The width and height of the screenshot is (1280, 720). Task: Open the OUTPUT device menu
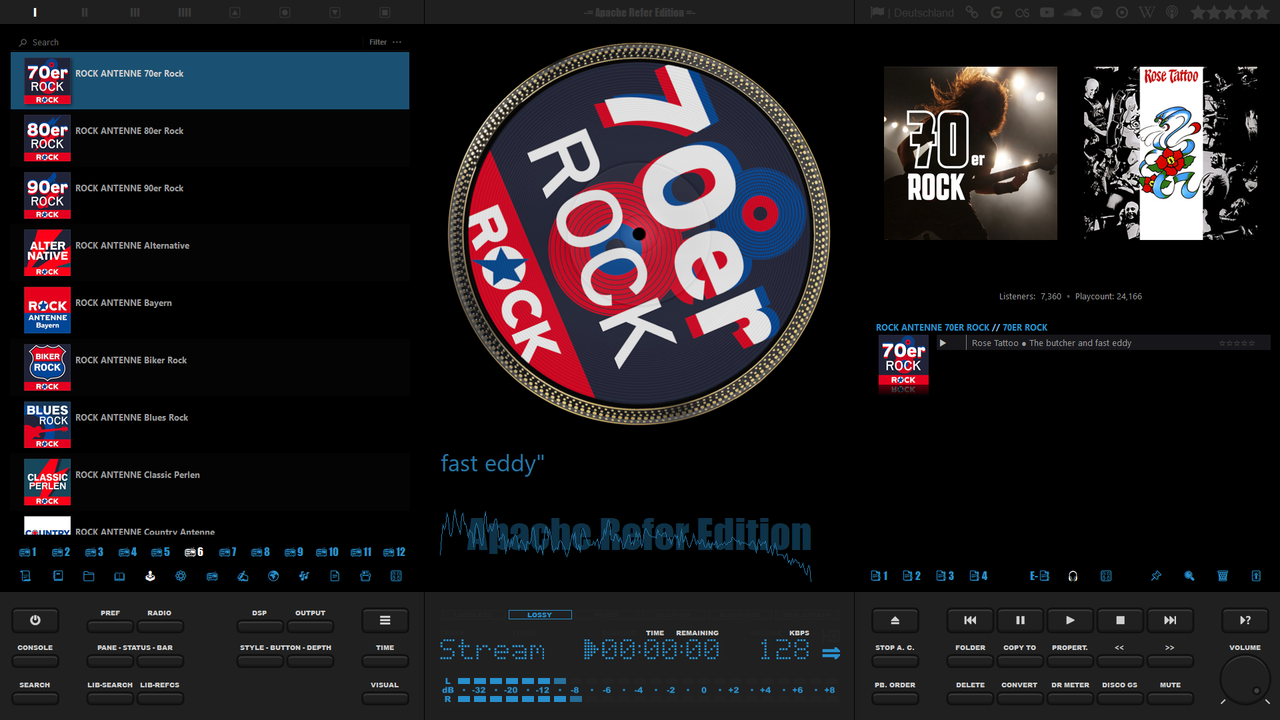pos(310,626)
